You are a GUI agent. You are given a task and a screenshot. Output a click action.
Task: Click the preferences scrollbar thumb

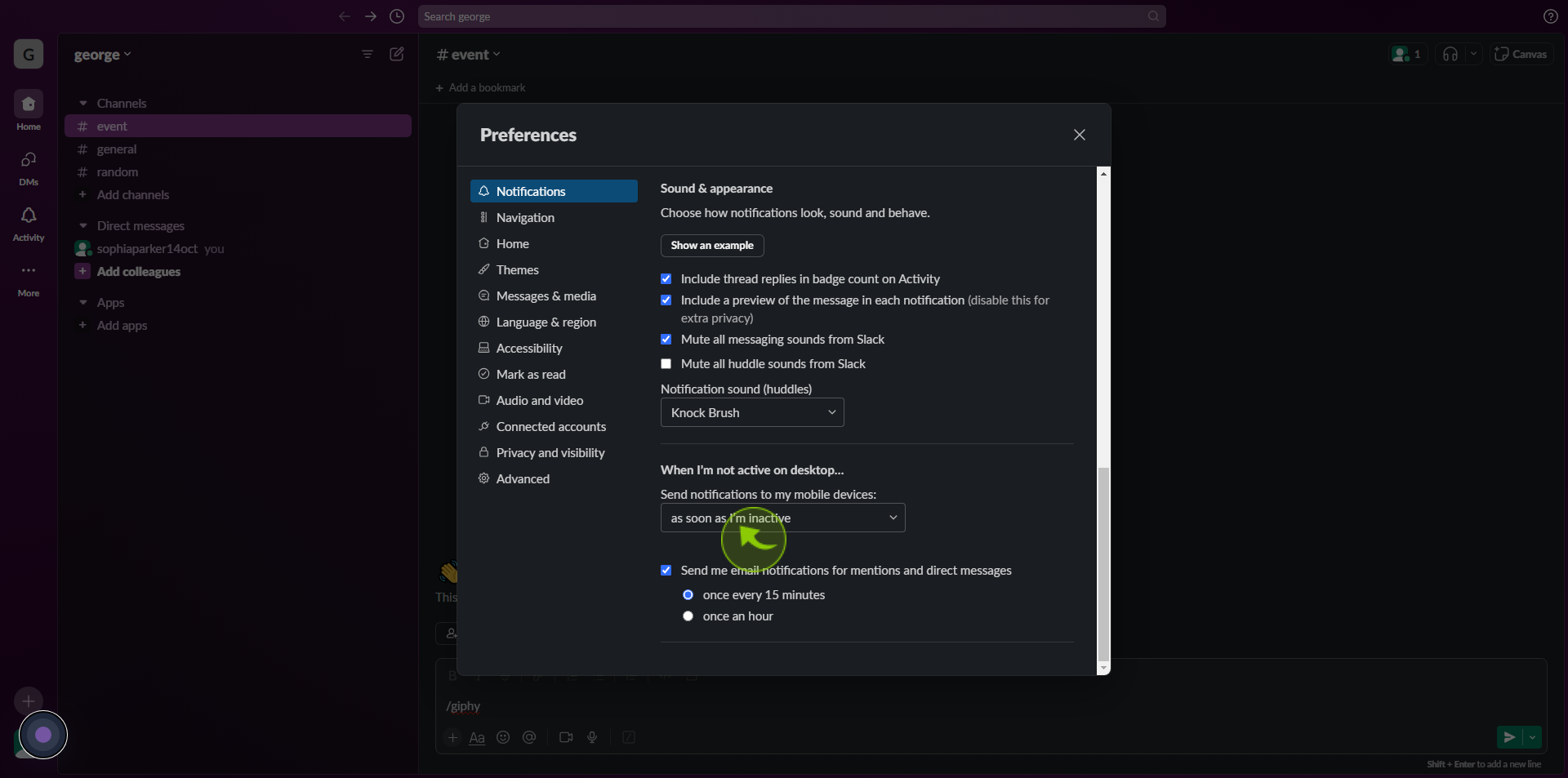[x=1103, y=563]
